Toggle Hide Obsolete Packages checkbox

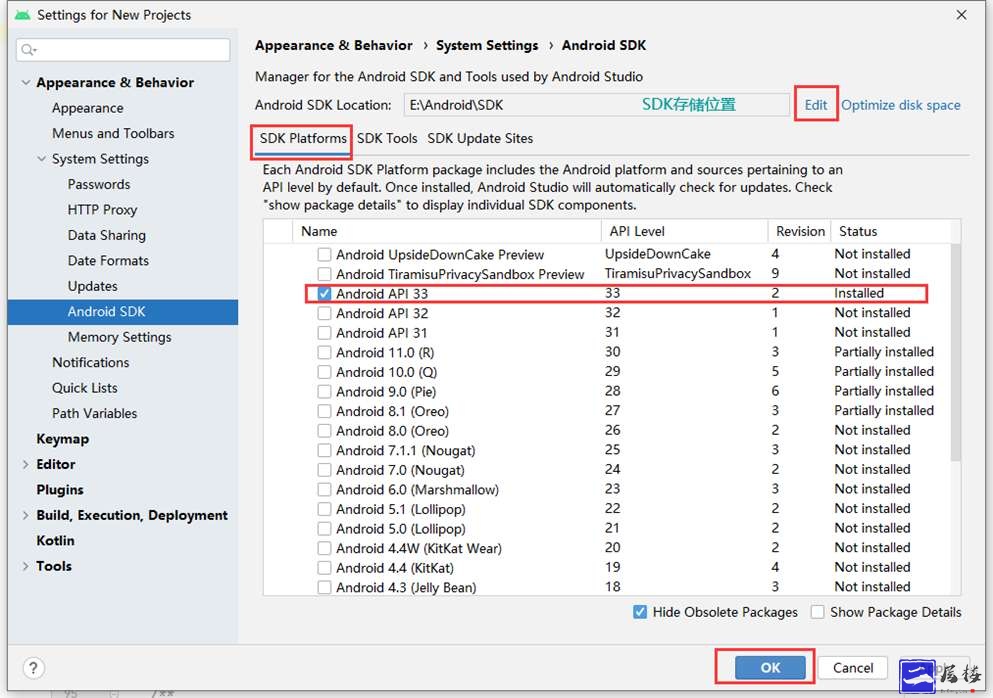point(640,612)
